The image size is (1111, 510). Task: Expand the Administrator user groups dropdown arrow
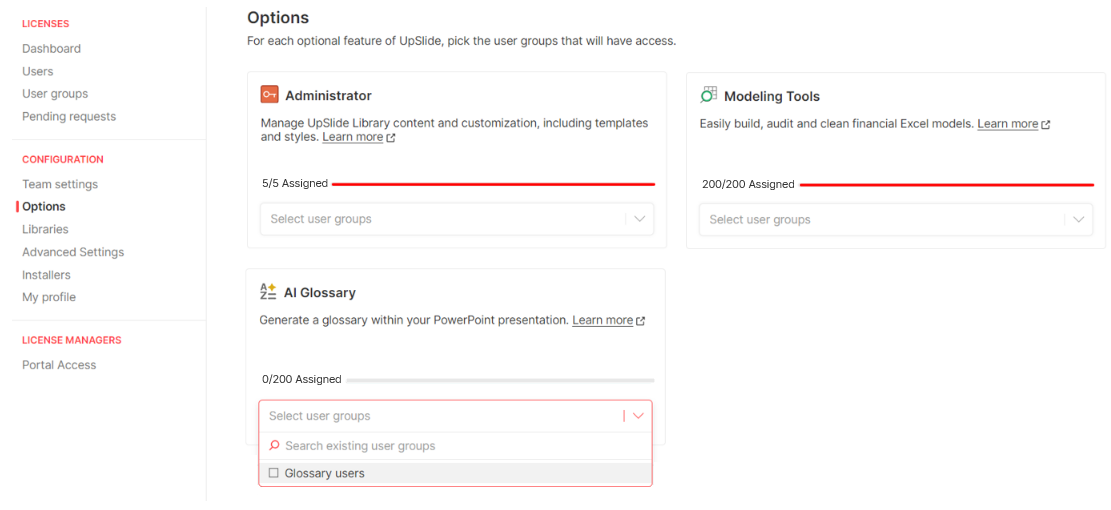(x=640, y=219)
